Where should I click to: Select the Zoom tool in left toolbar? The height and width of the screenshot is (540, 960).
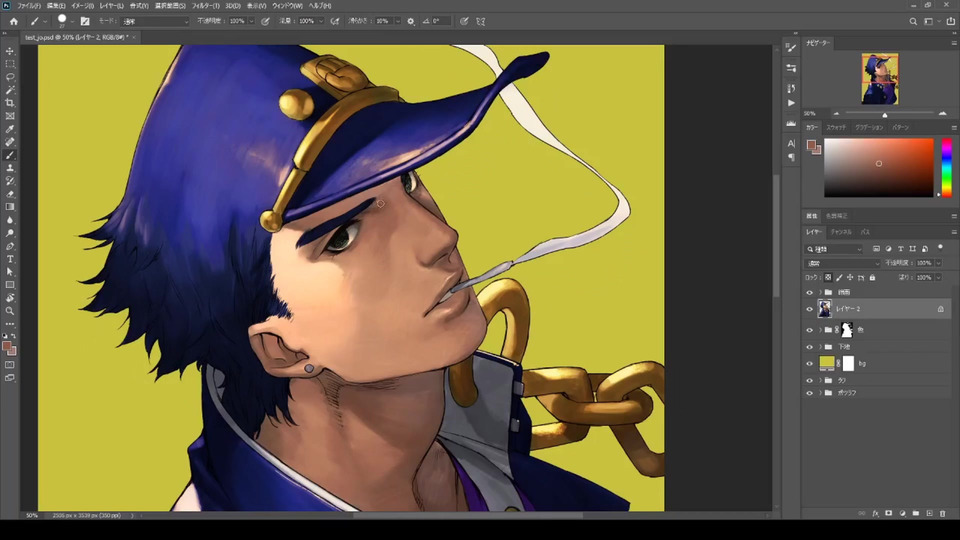[x=10, y=311]
